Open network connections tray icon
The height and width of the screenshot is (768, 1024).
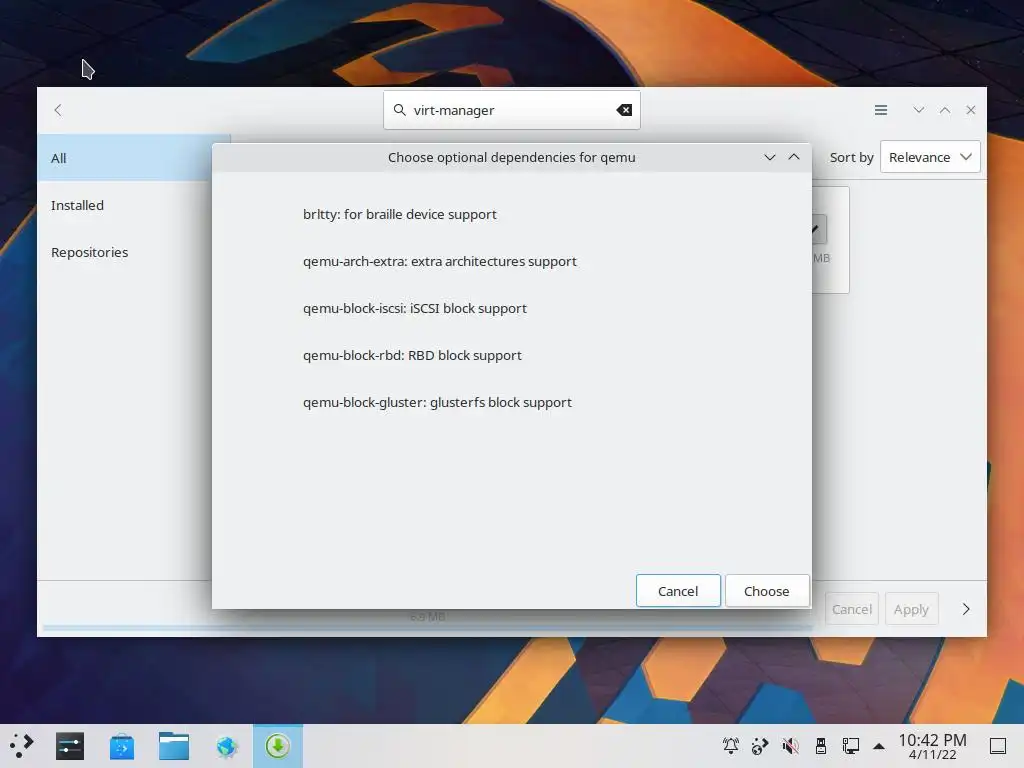pos(850,746)
